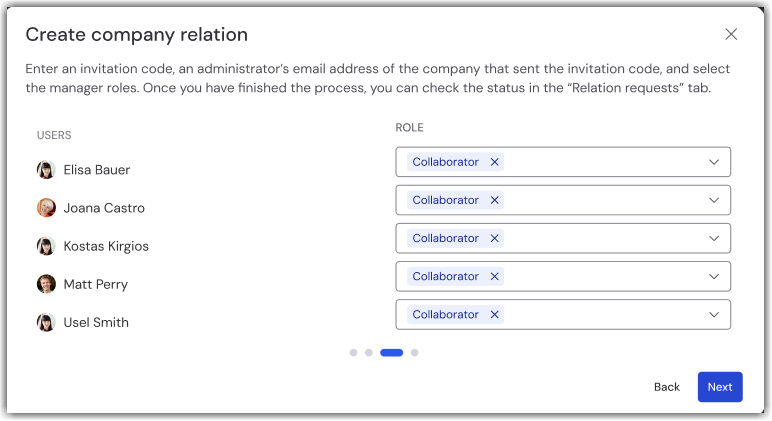The height and width of the screenshot is (421, 772).
Task: Expand role dropdown for Elisa Bauer
Action: pos(714,162)
